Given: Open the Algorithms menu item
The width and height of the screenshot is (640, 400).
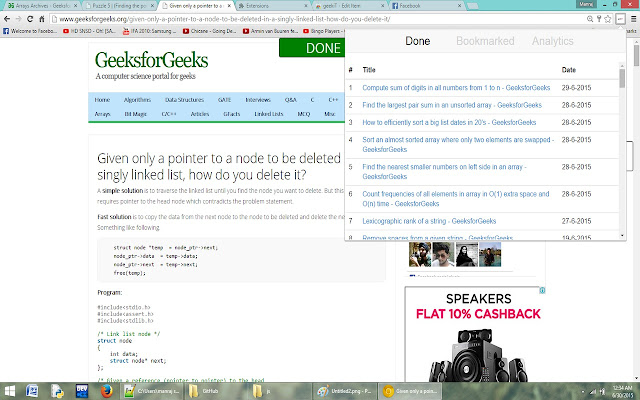Looking at the screenshot, I should coord(137,100).
